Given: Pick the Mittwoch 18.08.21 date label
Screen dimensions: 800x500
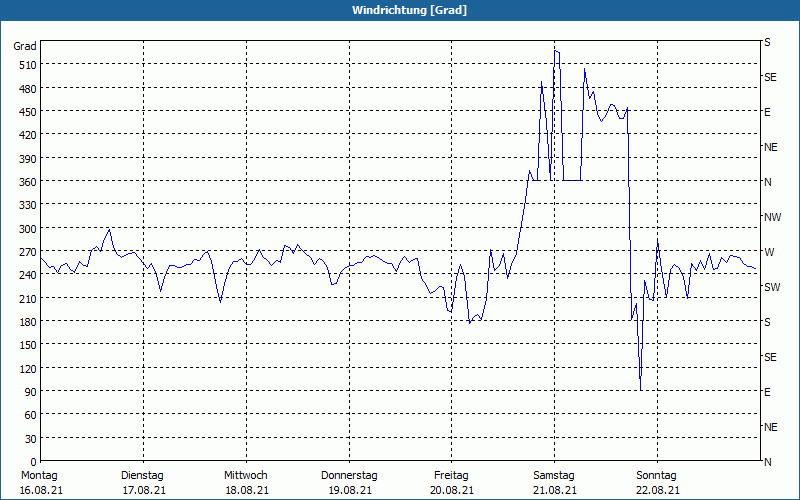Looking at the screenshot, I should [245, 482].
